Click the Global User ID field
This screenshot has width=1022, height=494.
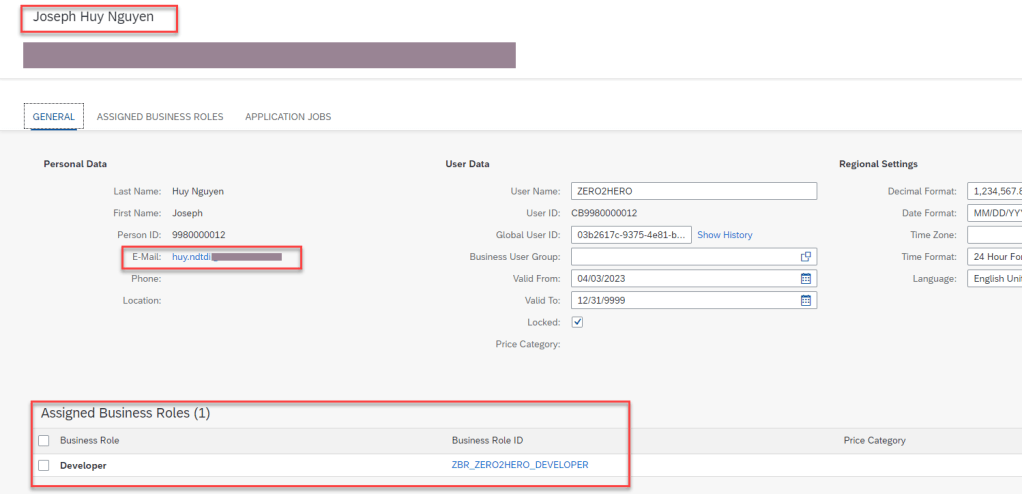(630, 235)
